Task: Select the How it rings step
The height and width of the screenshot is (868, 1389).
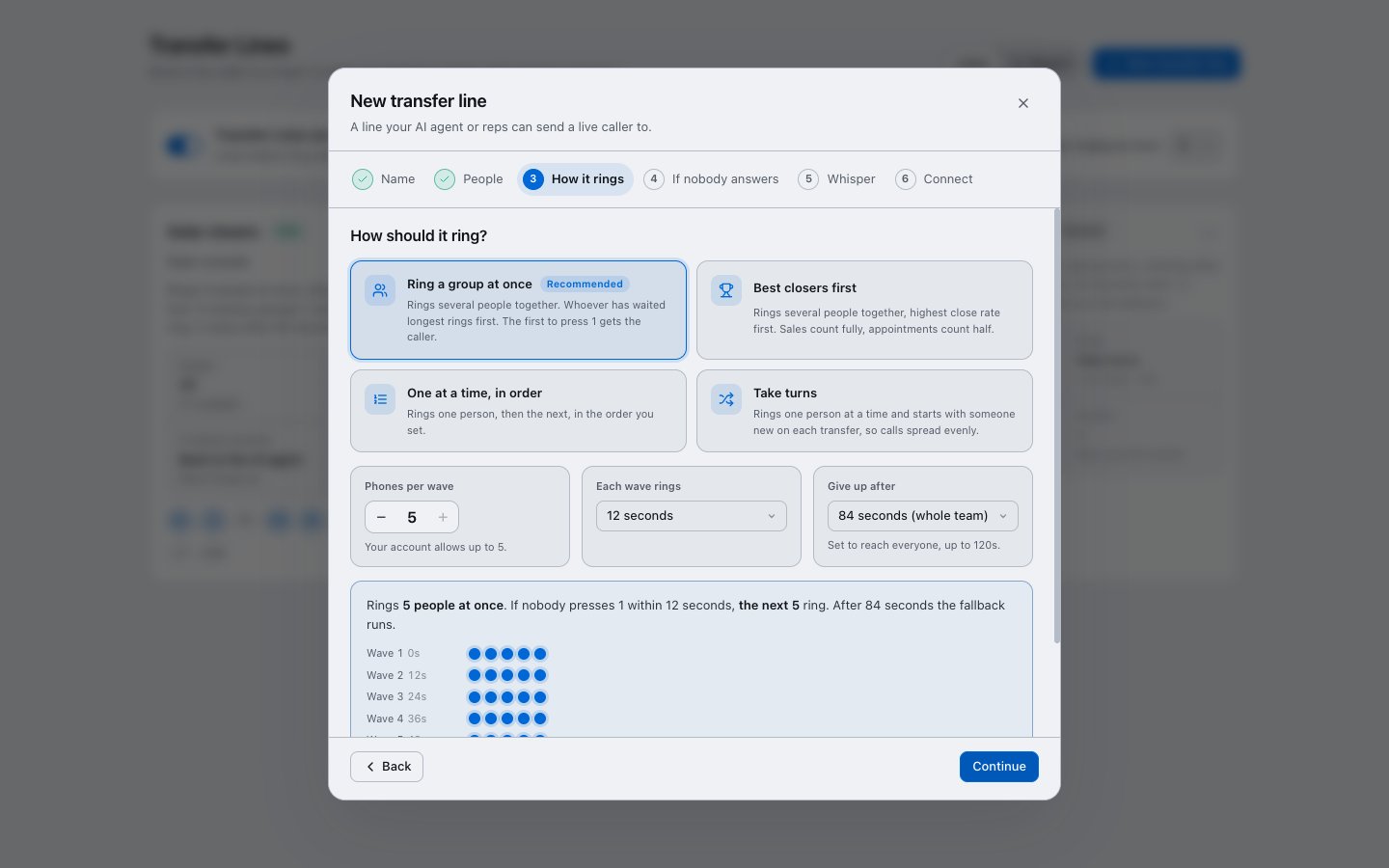Action: tap(575, 179)
